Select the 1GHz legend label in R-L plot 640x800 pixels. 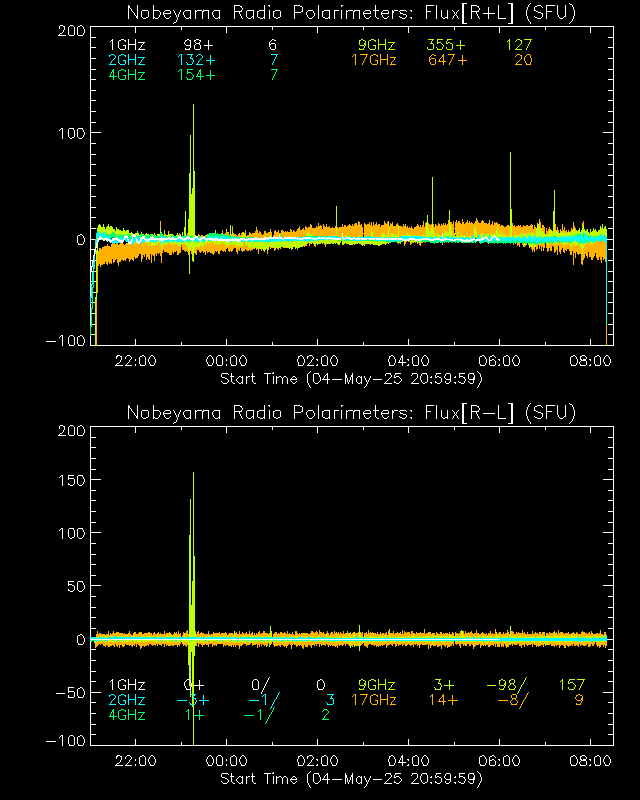click(x=127, y=685)
